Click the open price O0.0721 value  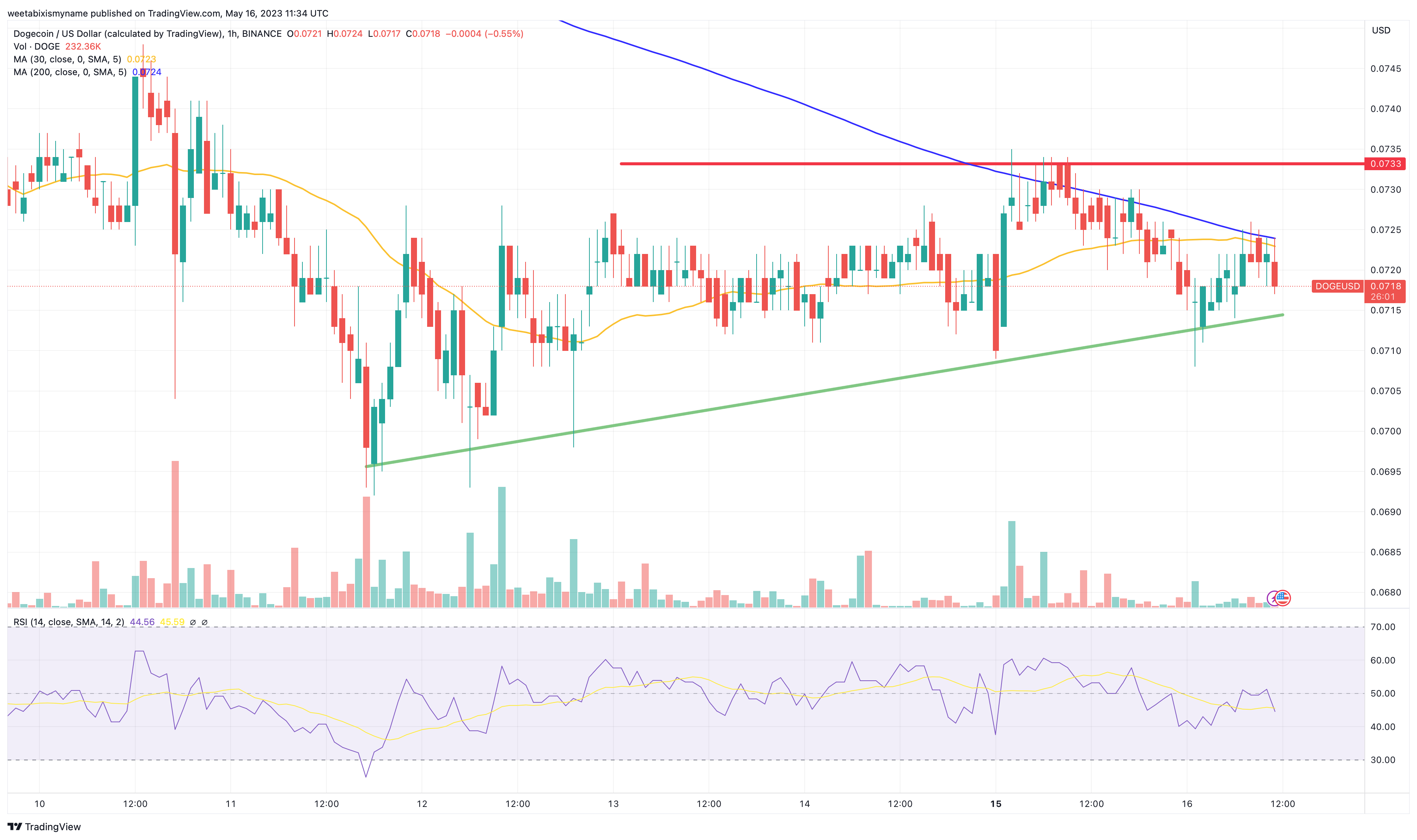click(x=304, y=34)
